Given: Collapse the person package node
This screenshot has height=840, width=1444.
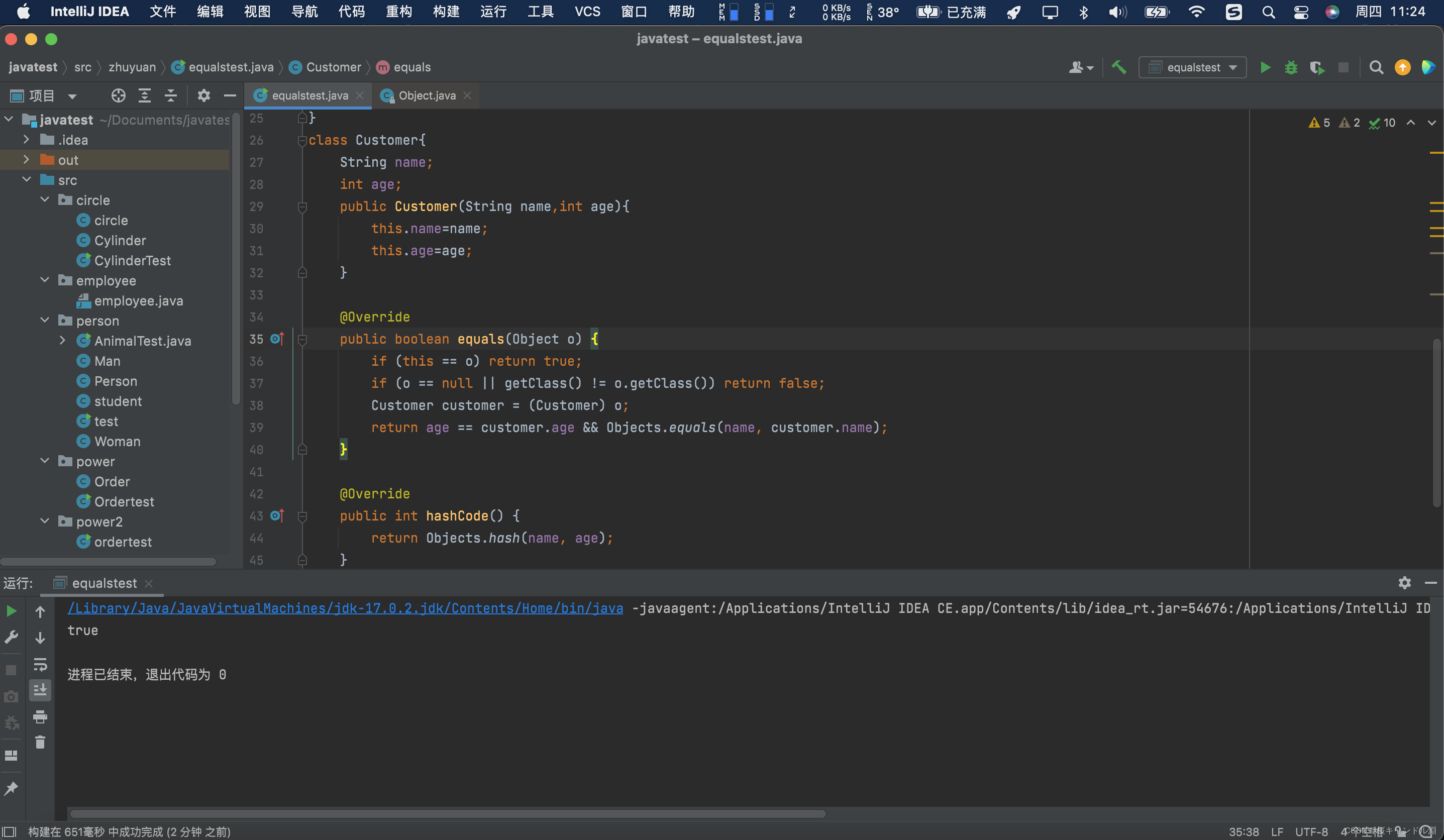Looking at the screenshot, I should [45, 321].
